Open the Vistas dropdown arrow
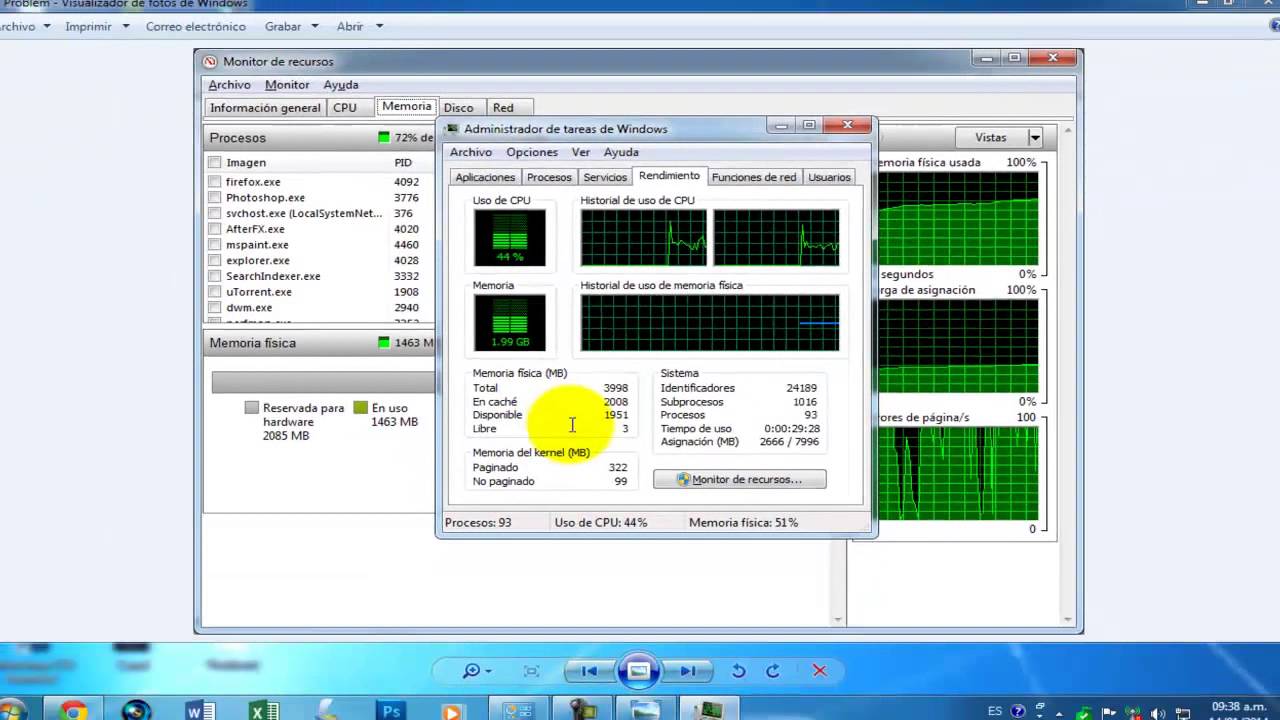Viewport: 1280px width, 720px height. pyautogui.click(x=1035, y=138)
